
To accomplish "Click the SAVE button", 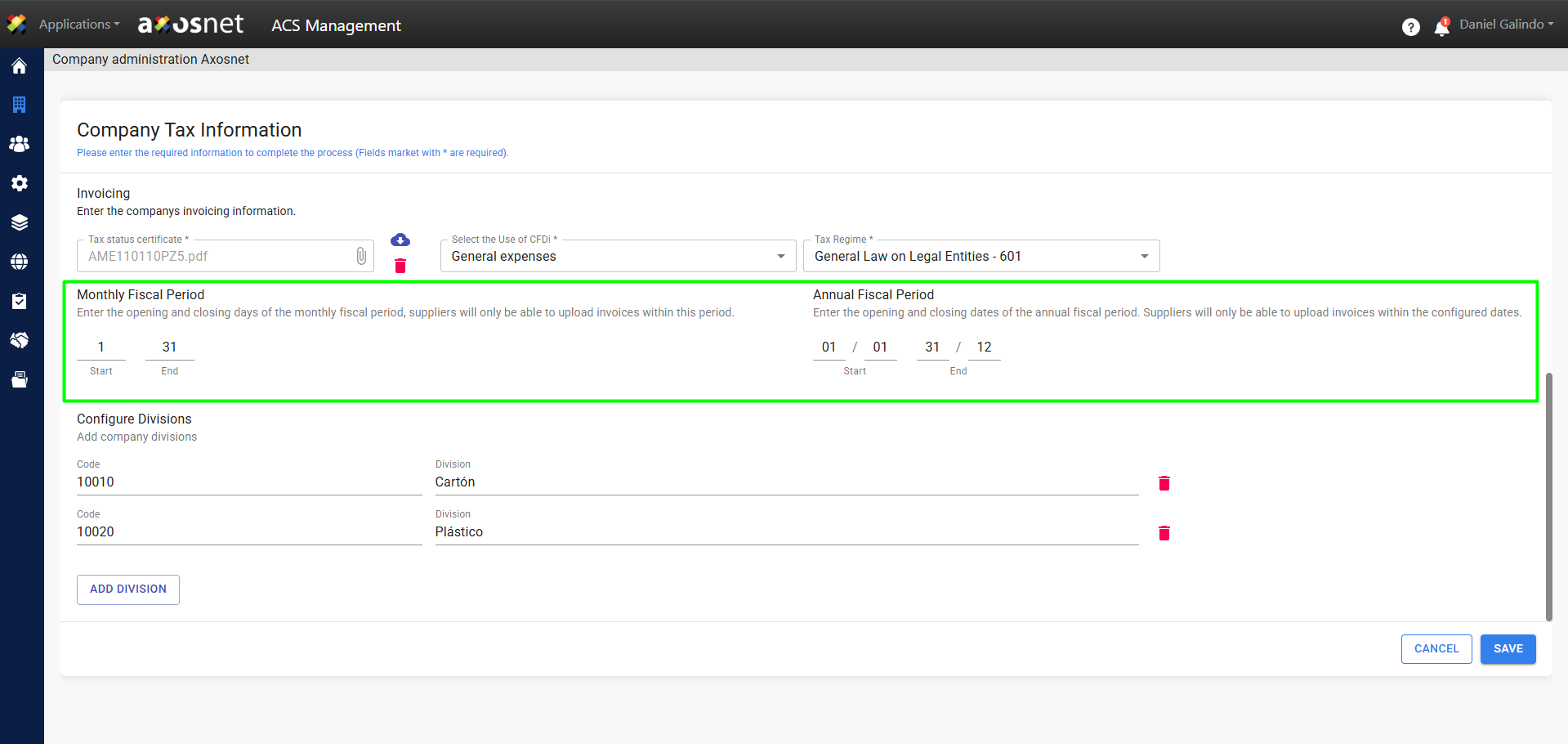I will coord(1508,649).
